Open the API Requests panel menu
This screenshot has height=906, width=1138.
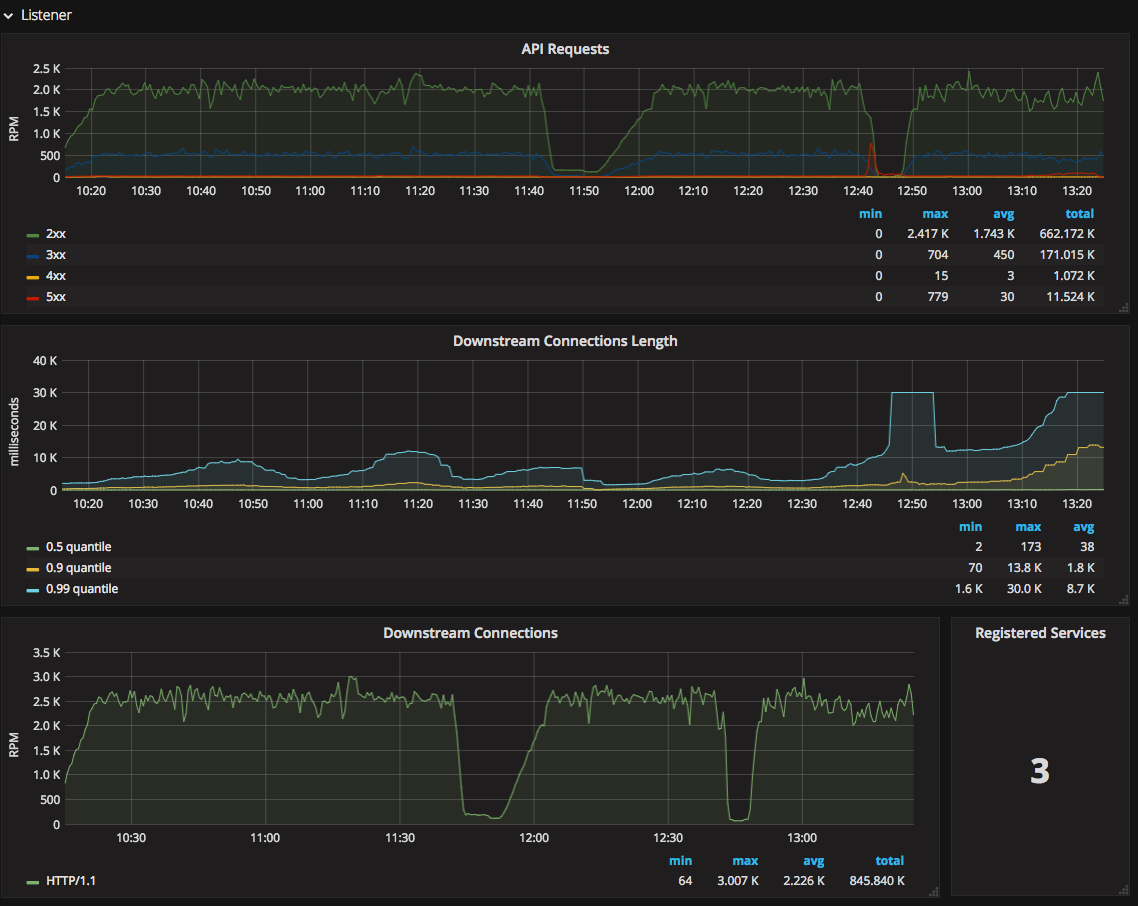563,48
